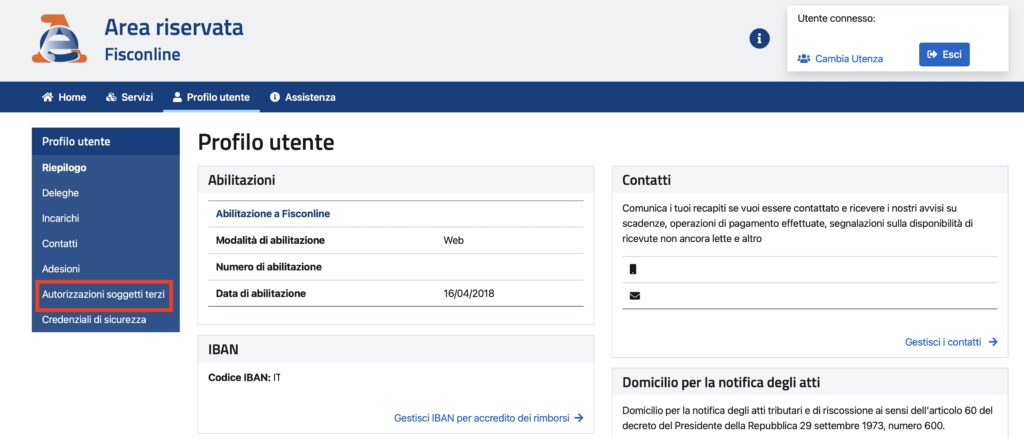
Task: Click the Agenzia Entrate logo
Action: (x=59, y=39)
